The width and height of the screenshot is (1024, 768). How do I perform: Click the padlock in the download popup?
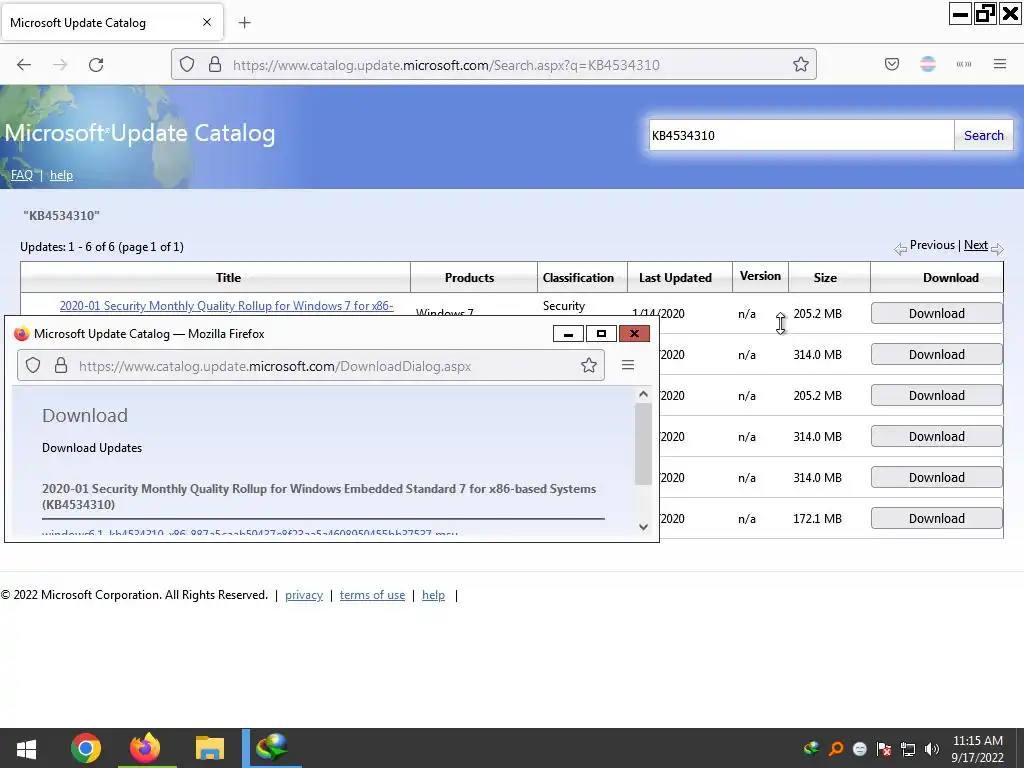pos(61,366)
